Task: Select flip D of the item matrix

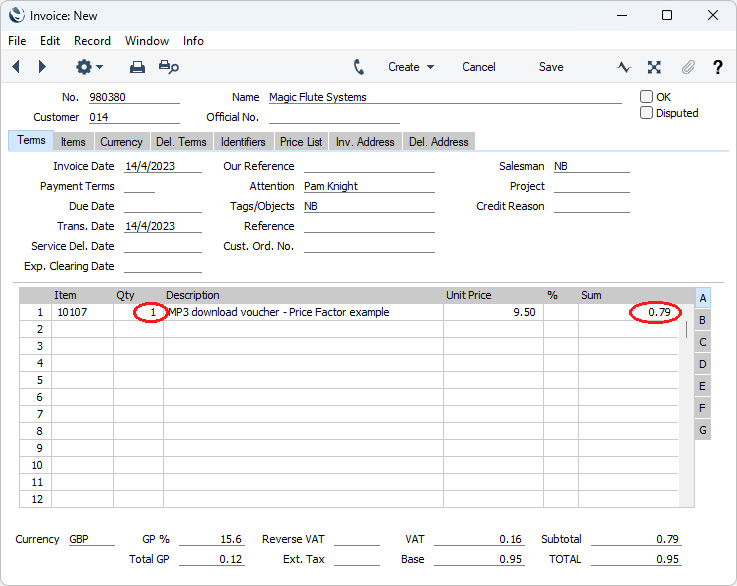Action: click(x=702, y=364)
